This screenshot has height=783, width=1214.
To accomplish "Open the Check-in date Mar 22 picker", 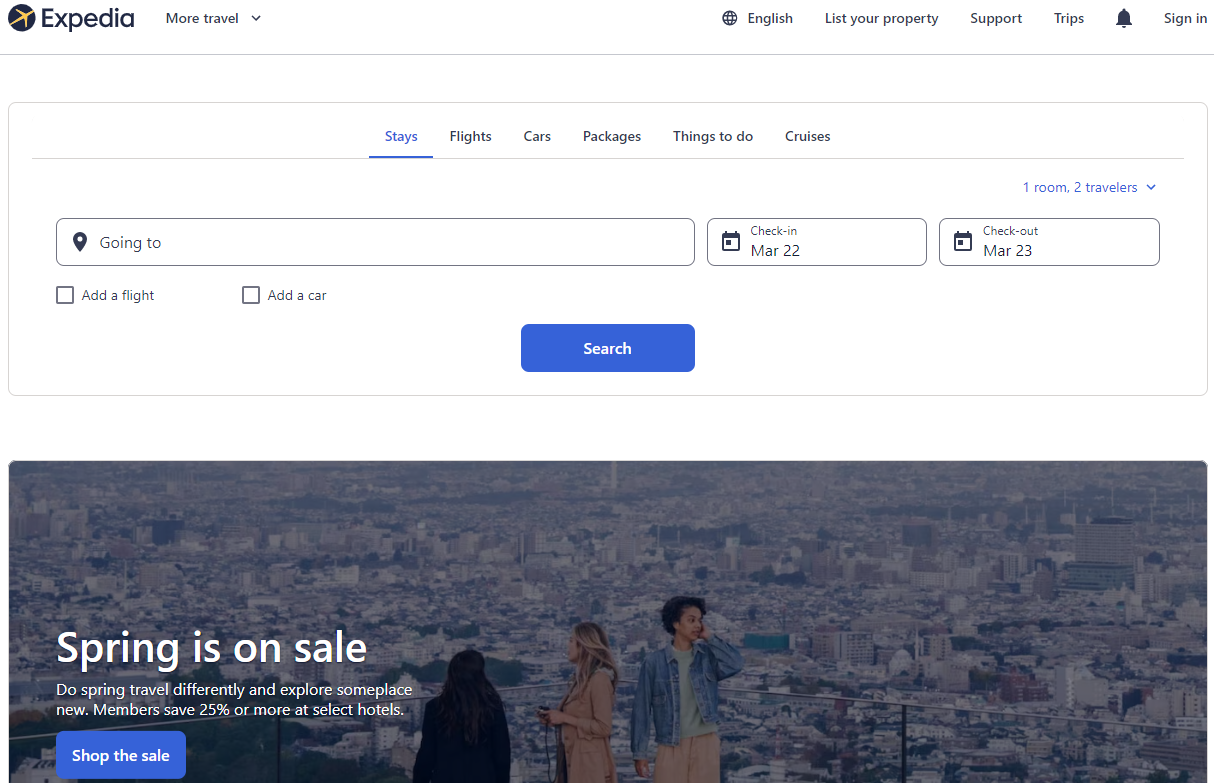I will click(817, 242).
